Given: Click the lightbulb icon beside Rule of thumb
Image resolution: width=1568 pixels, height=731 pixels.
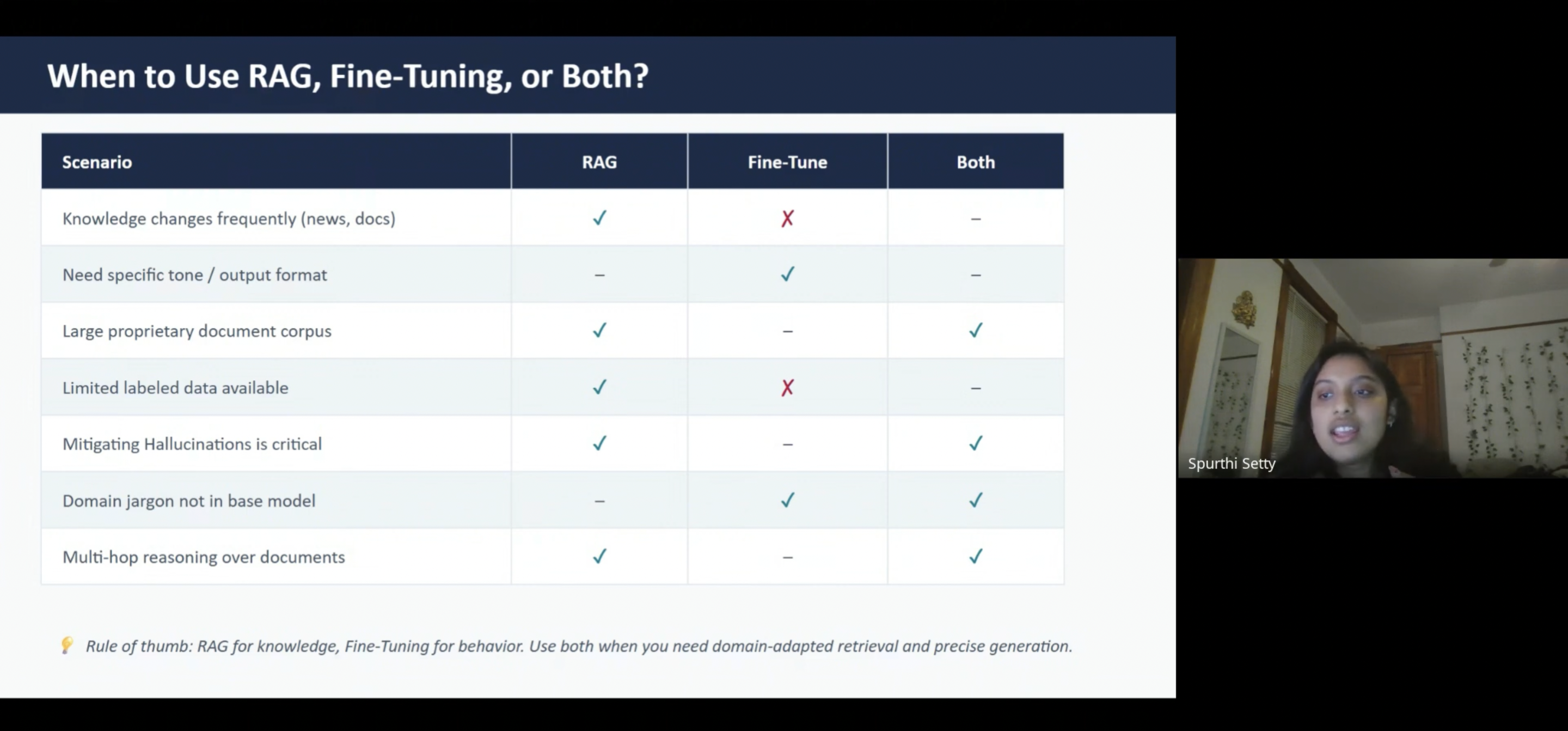Looking at the screenshot, I should [x=67, y=645].
